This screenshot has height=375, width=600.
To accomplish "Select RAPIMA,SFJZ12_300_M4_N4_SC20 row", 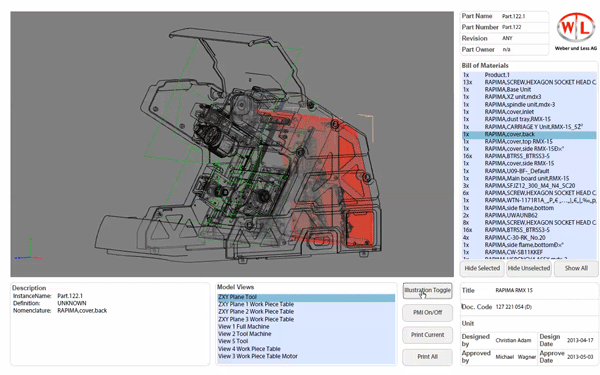I will (529, 186).
